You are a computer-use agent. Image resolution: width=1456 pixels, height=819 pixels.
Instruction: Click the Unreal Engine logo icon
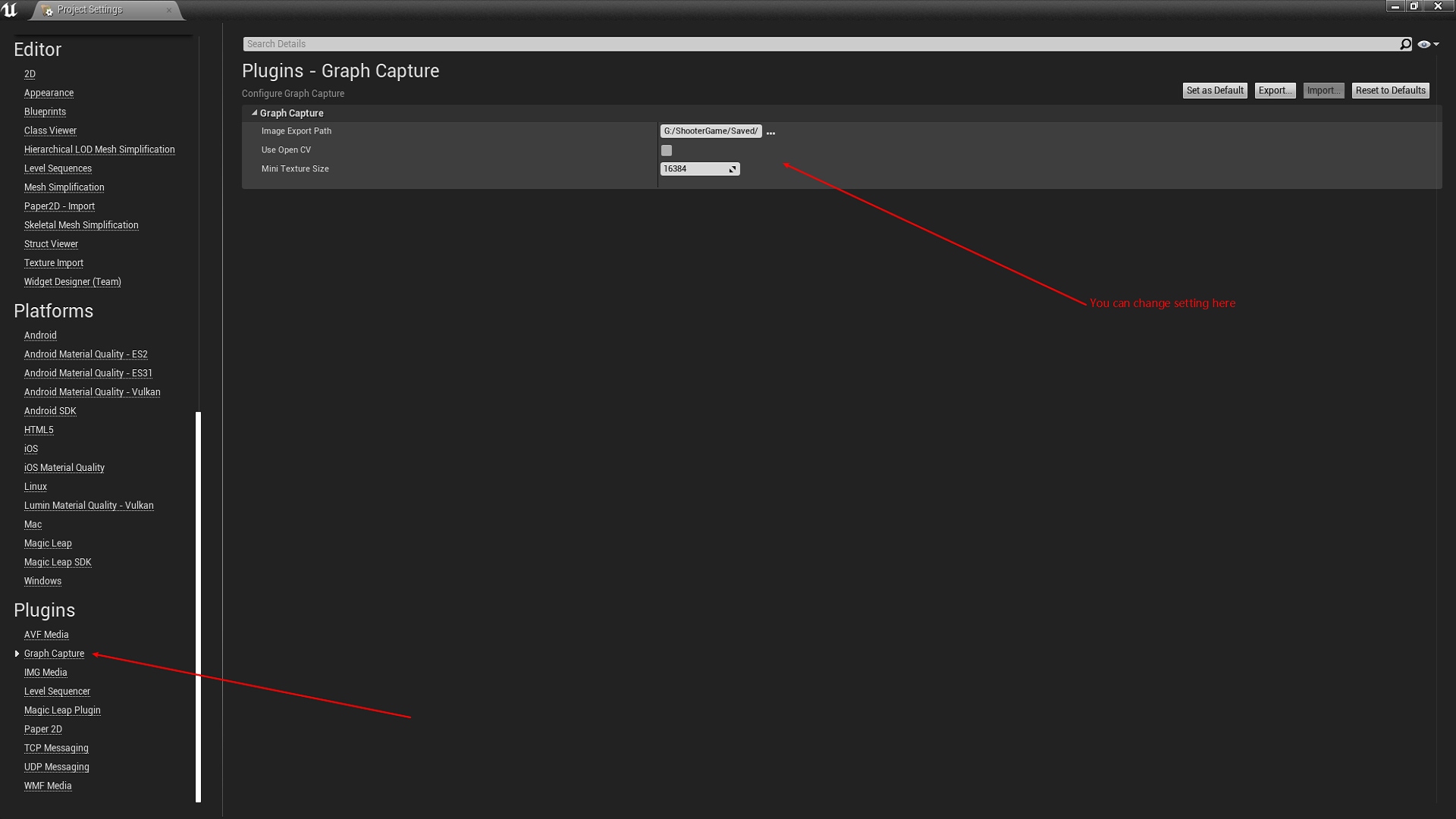coord(11,10)
